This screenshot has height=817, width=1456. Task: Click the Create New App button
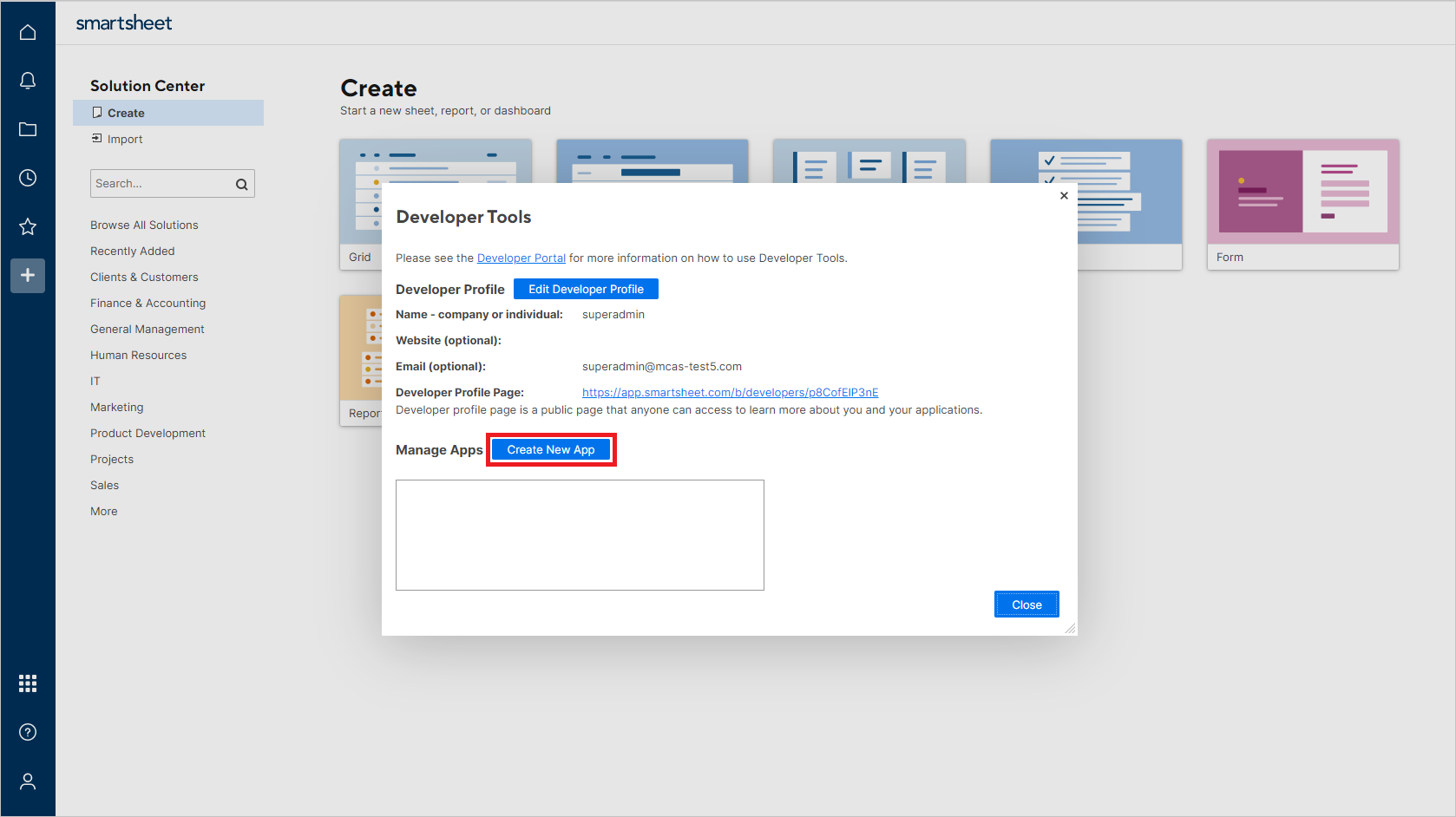[x=551, y=449]
